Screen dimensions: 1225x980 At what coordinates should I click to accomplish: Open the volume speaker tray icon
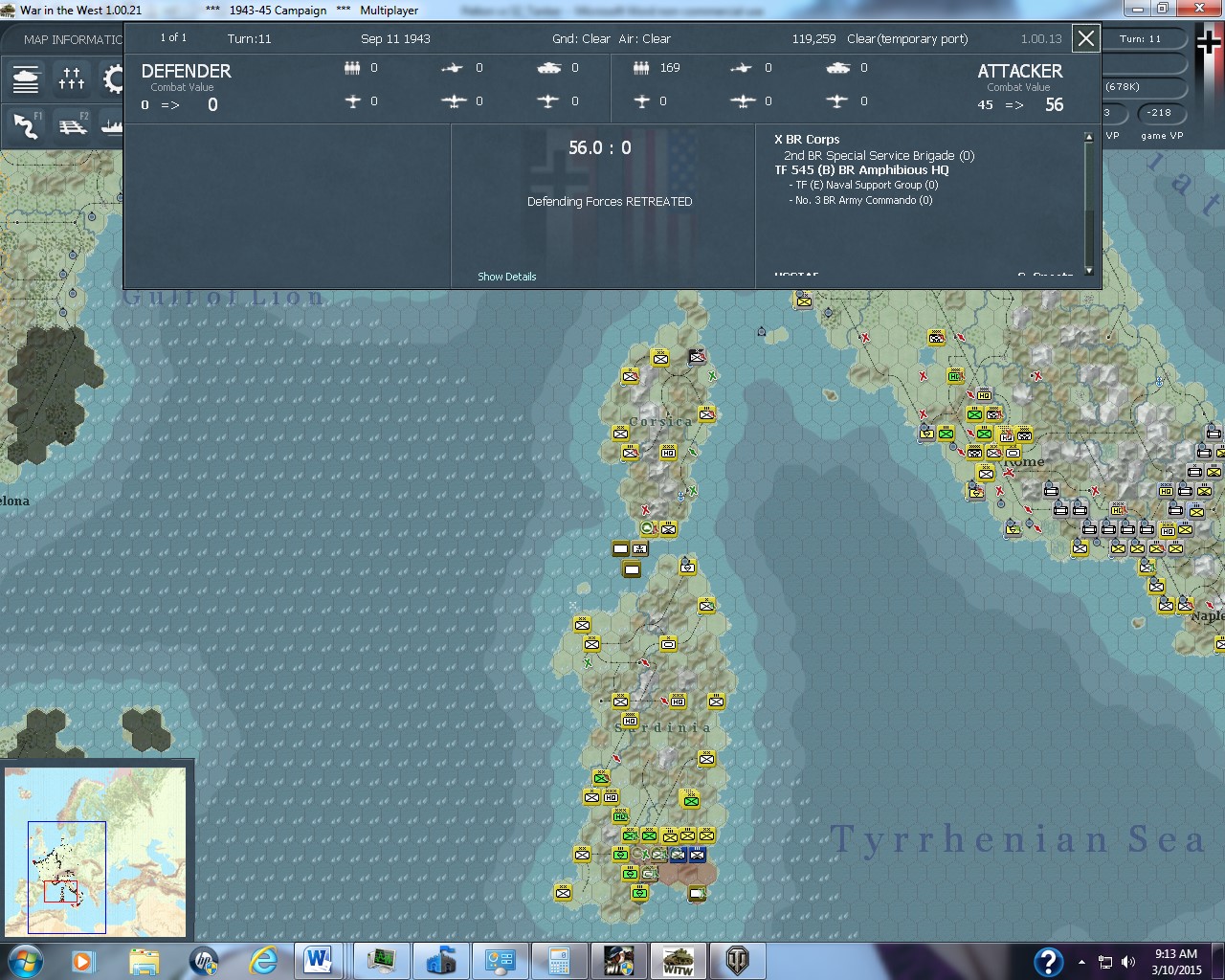click(x=1128, y=962)
